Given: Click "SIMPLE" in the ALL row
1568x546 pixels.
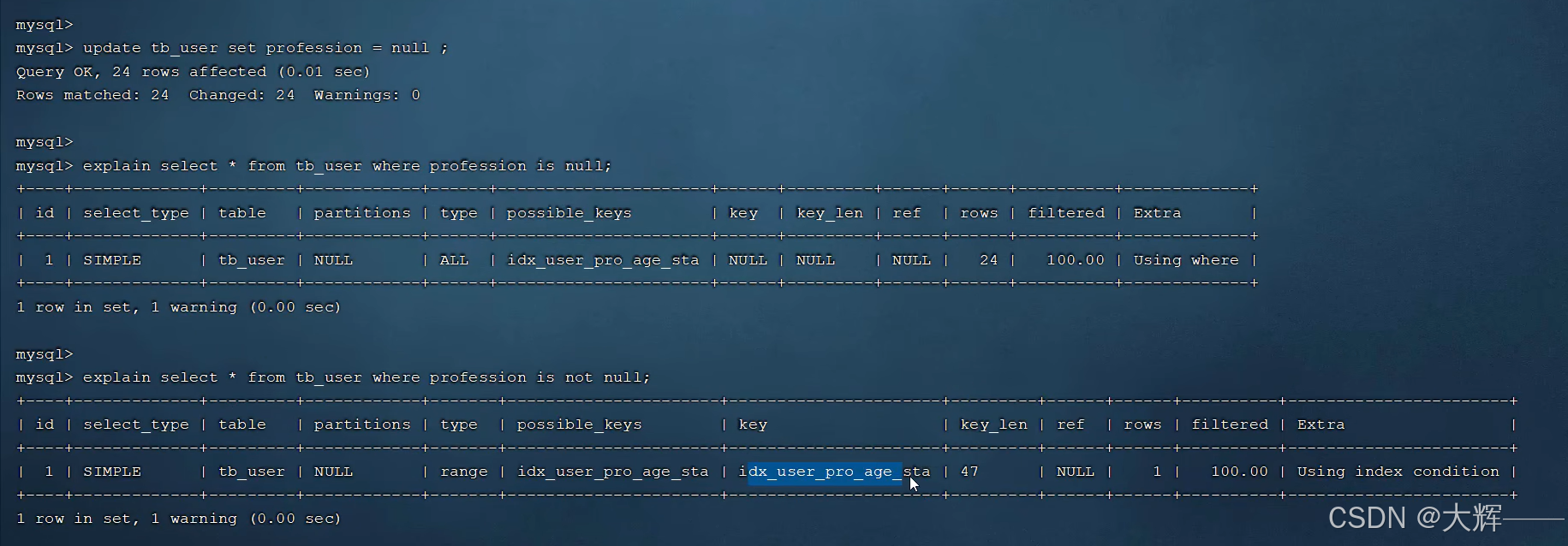Looking at the screenshot, I should point(112,260).
